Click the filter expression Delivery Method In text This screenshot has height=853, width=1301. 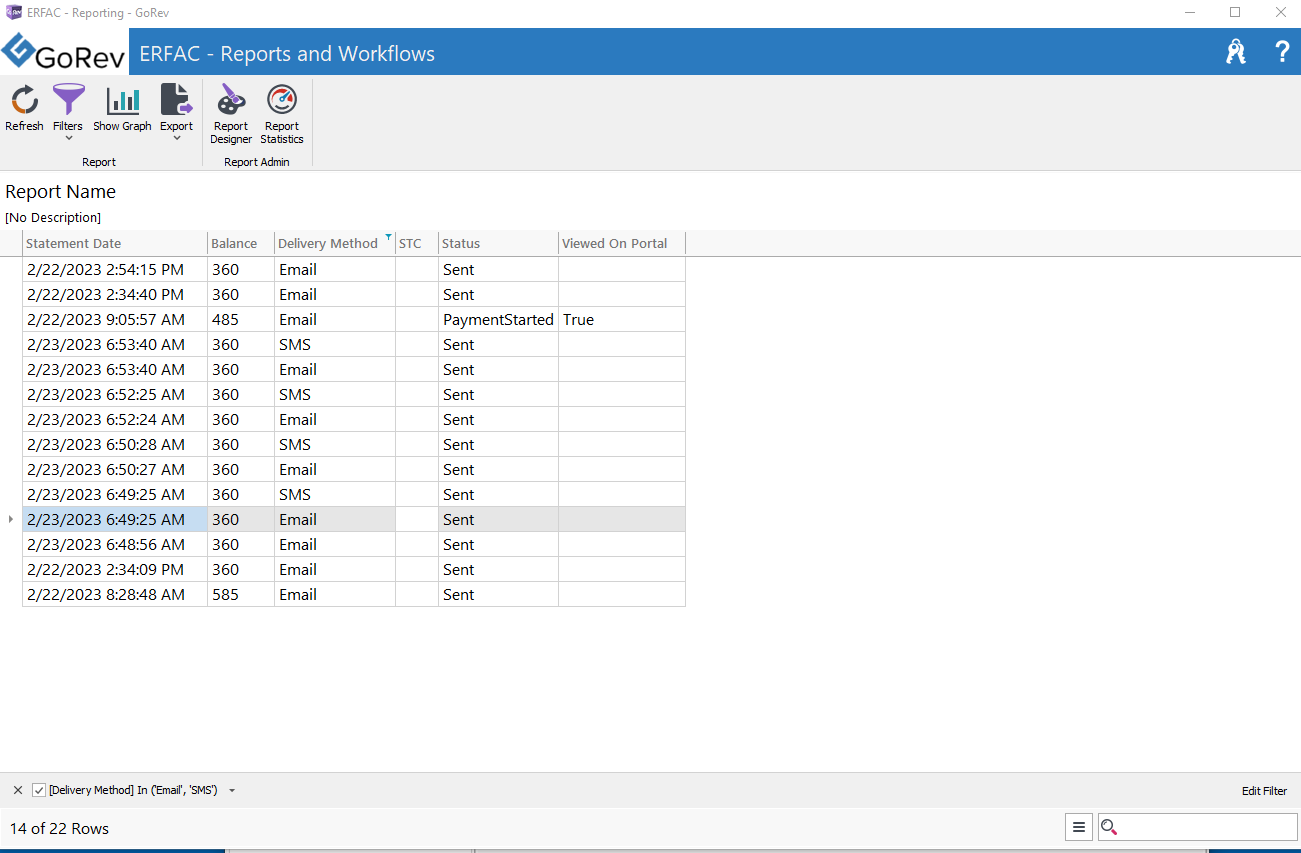[x=133, y=790]
